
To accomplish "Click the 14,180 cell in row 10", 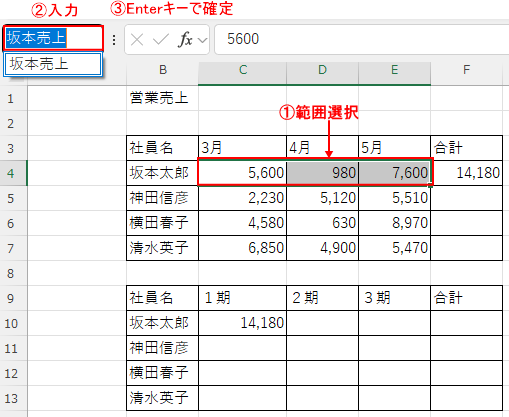I will pyautogui.click(x=243, y=323).
